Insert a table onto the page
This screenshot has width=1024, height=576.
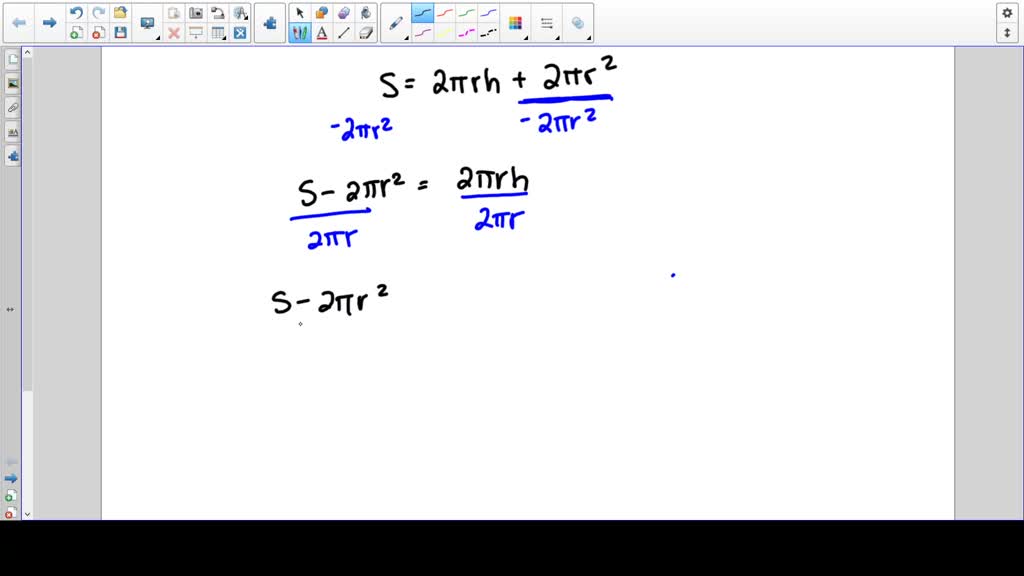(217, 32)
